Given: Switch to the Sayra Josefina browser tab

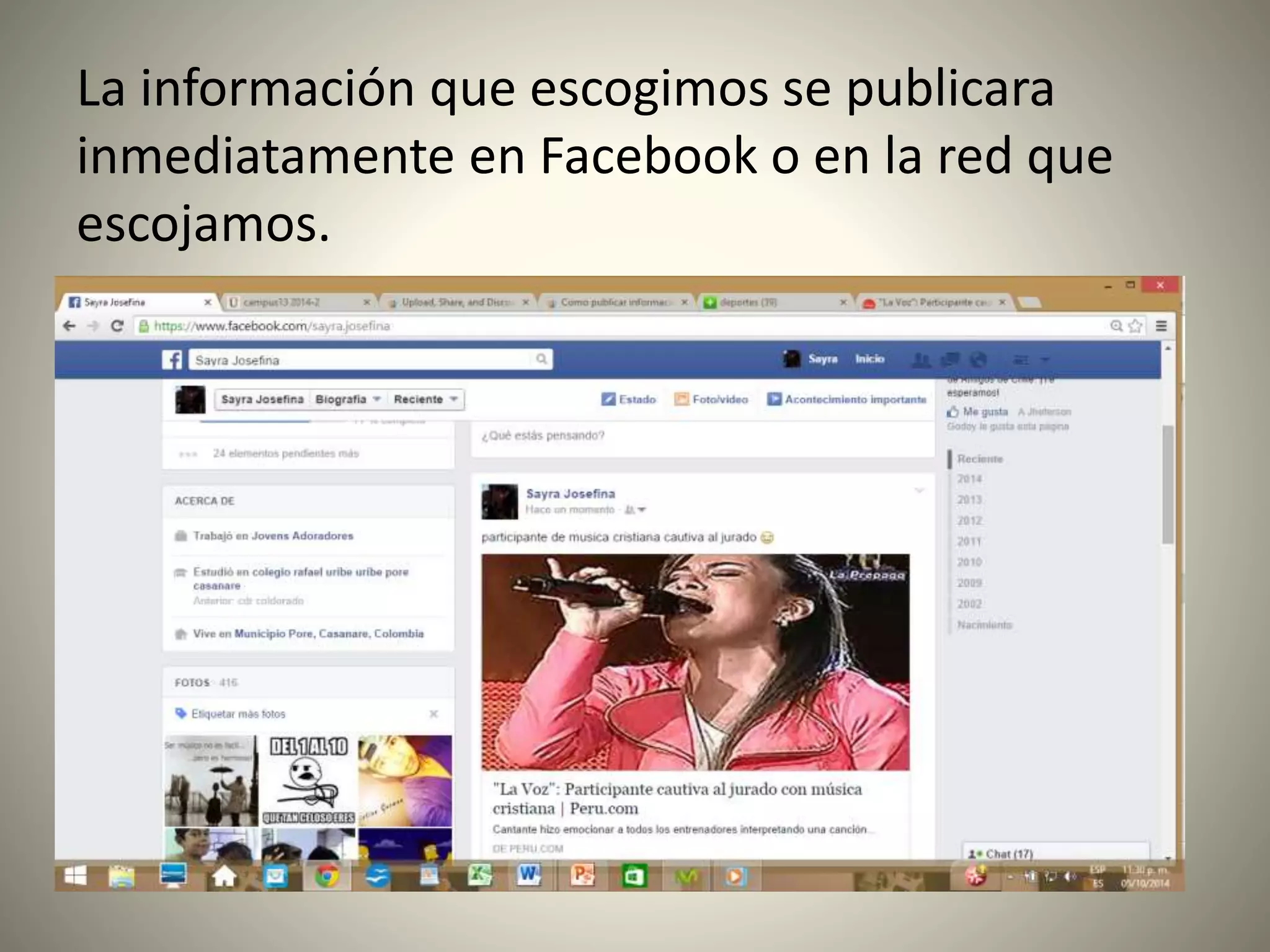Looking at the screenshot, I should (137, 302).
